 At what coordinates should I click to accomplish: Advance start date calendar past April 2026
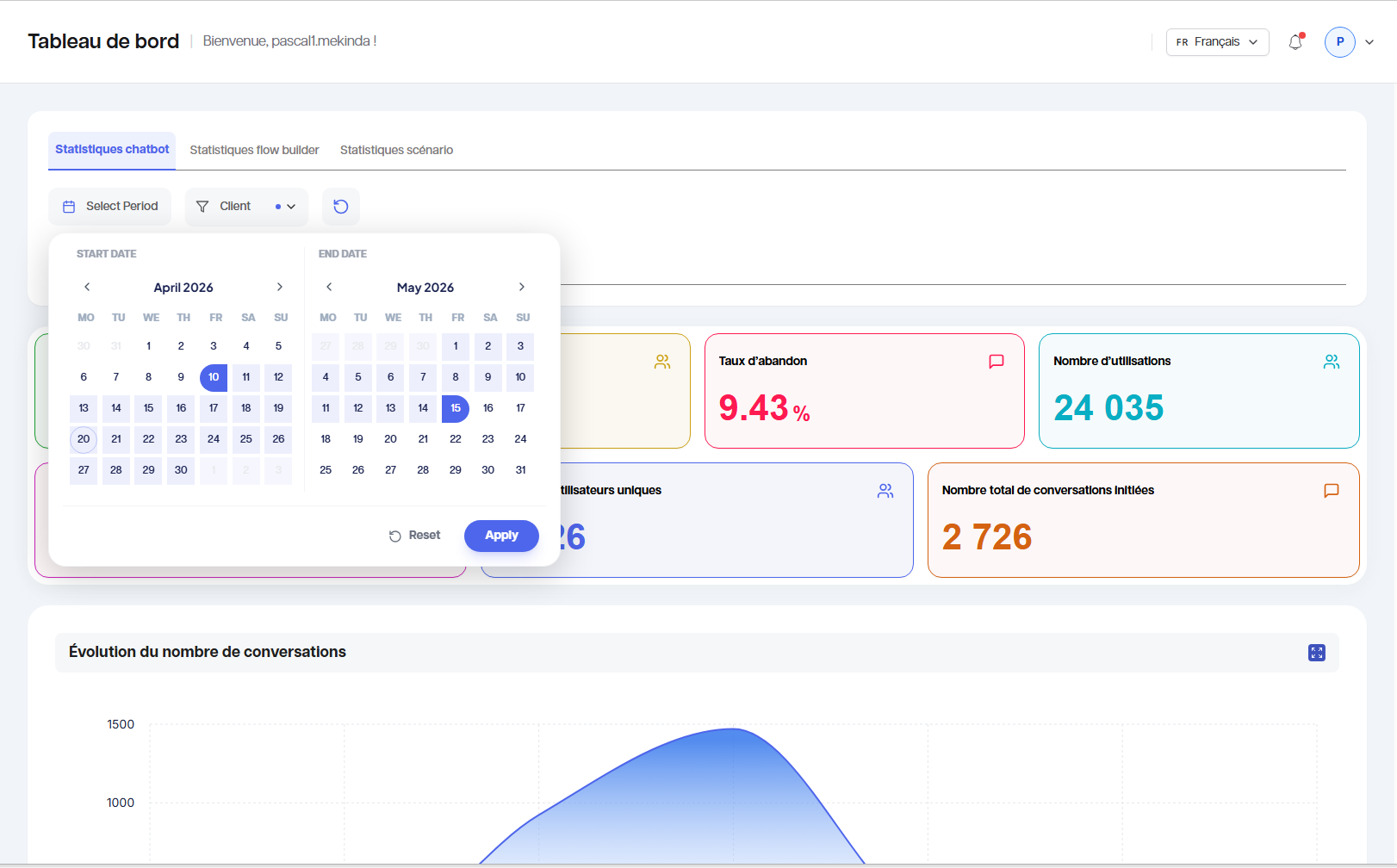(279, 288)
